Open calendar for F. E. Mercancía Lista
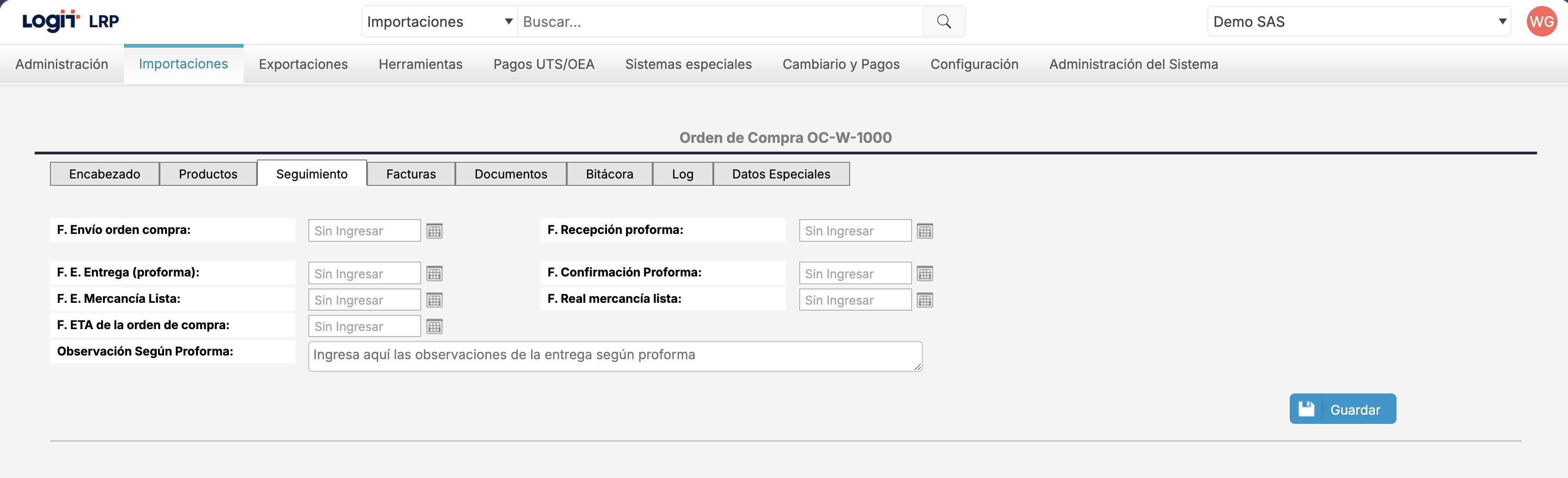Image resolution: width=1568 pixels, height=478 pixels. (434, 300)
